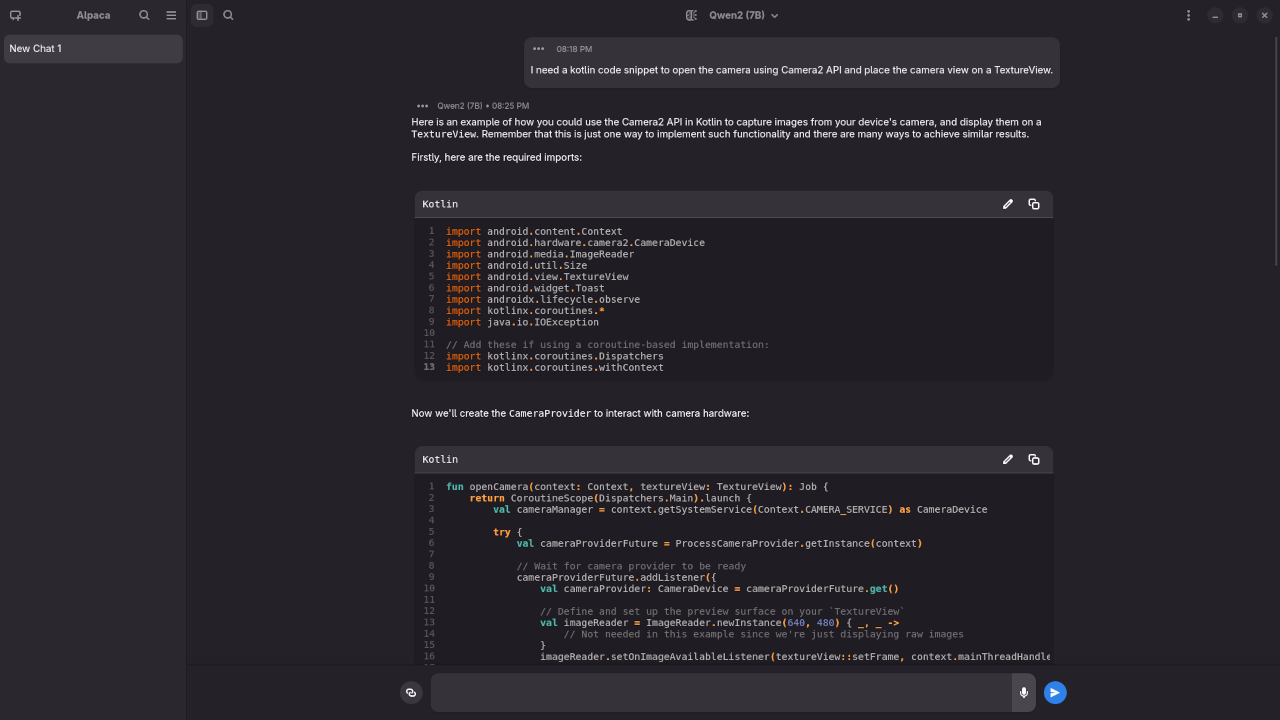This screenshot has height=720, width=1280.
Task: Open the model manager icon beside Qwen2
Action: (x=691, y=15)
